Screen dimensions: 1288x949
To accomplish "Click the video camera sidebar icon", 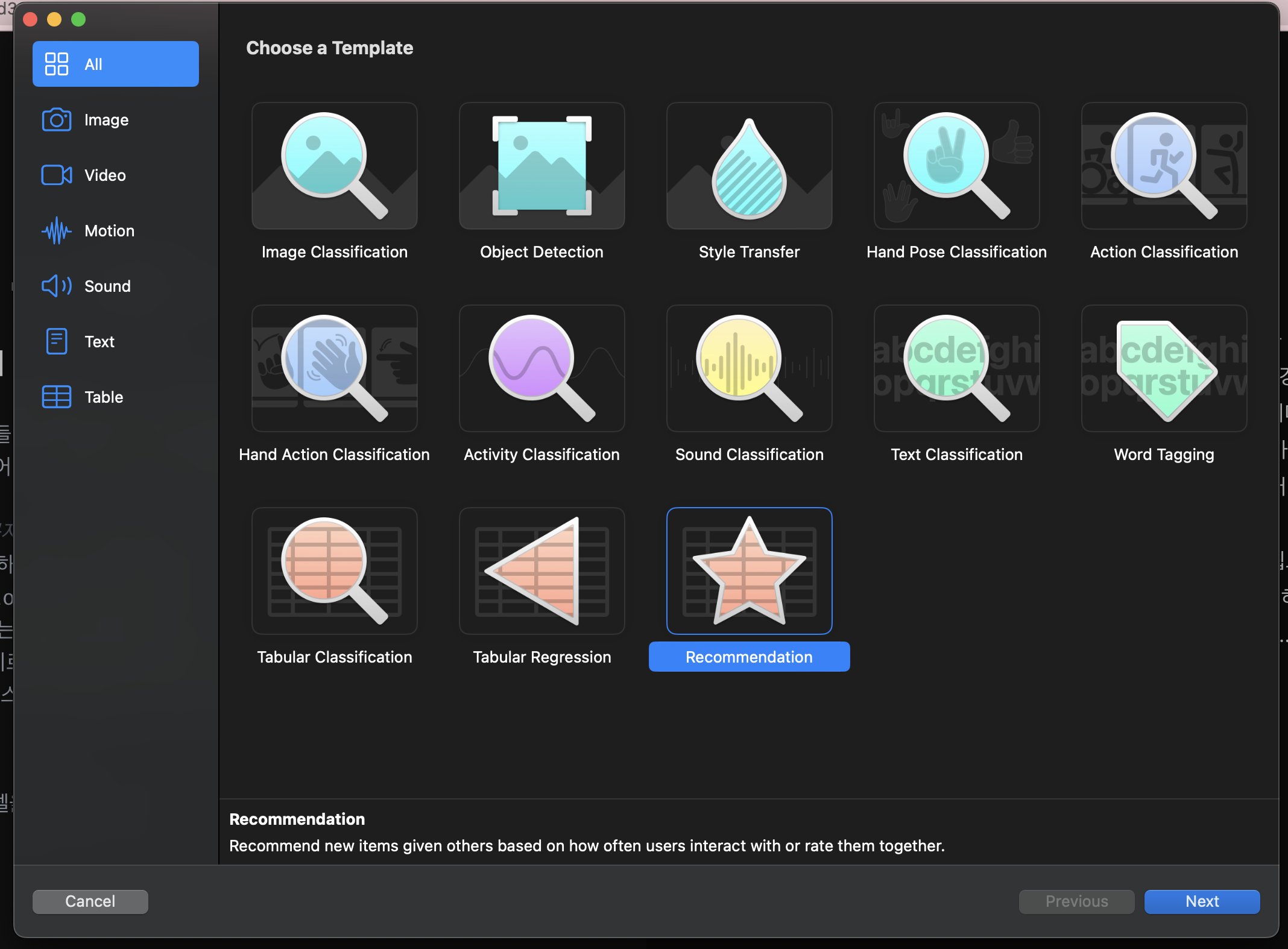I will coord(57,175).
